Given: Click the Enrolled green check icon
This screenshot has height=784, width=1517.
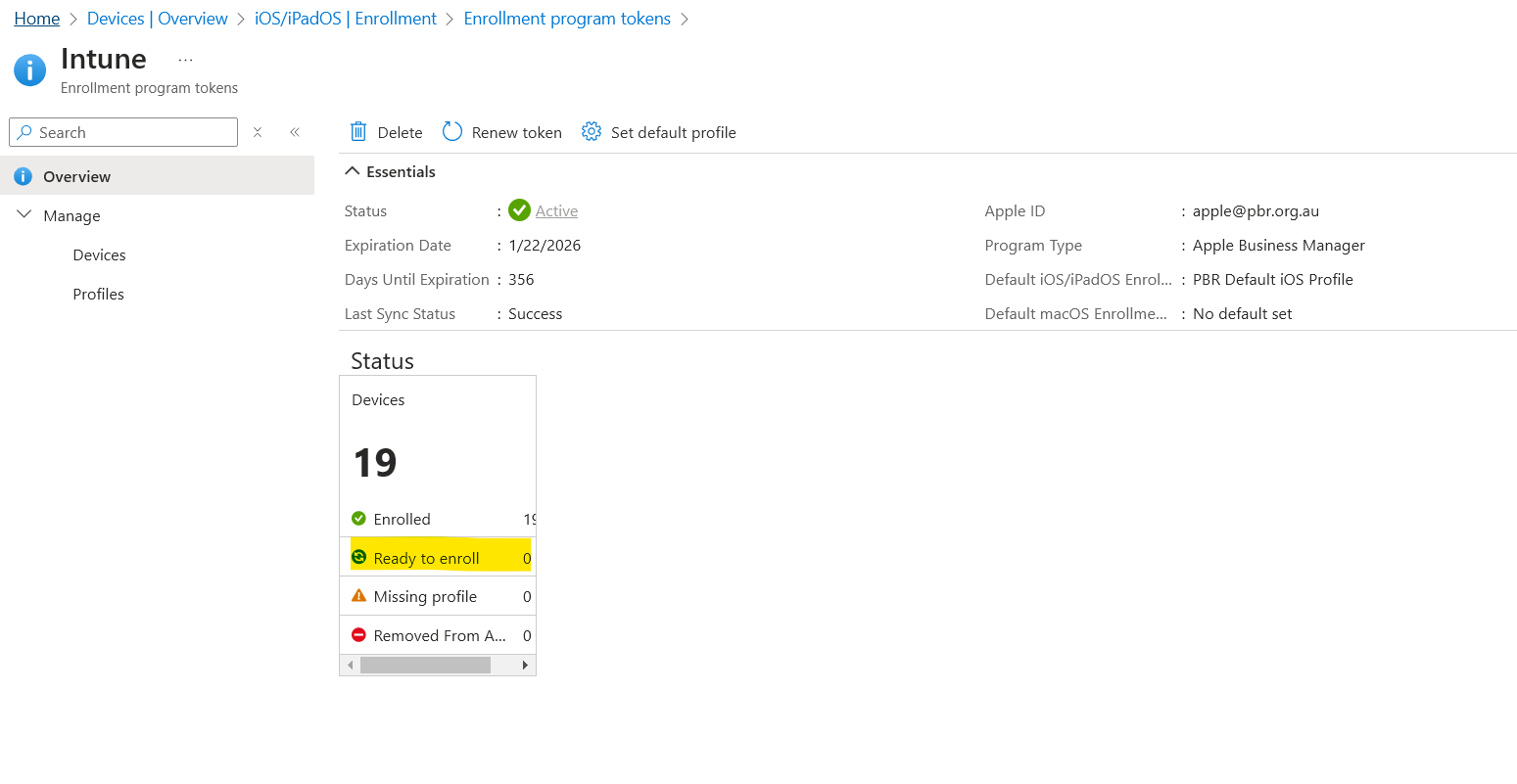Looking at the screenshot, I should click(358, 519).
